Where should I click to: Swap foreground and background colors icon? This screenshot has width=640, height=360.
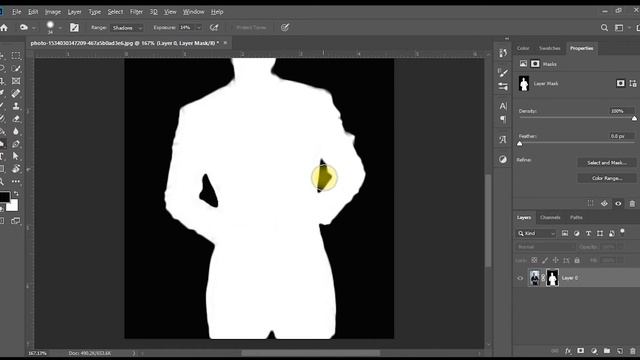coord(16,194)
